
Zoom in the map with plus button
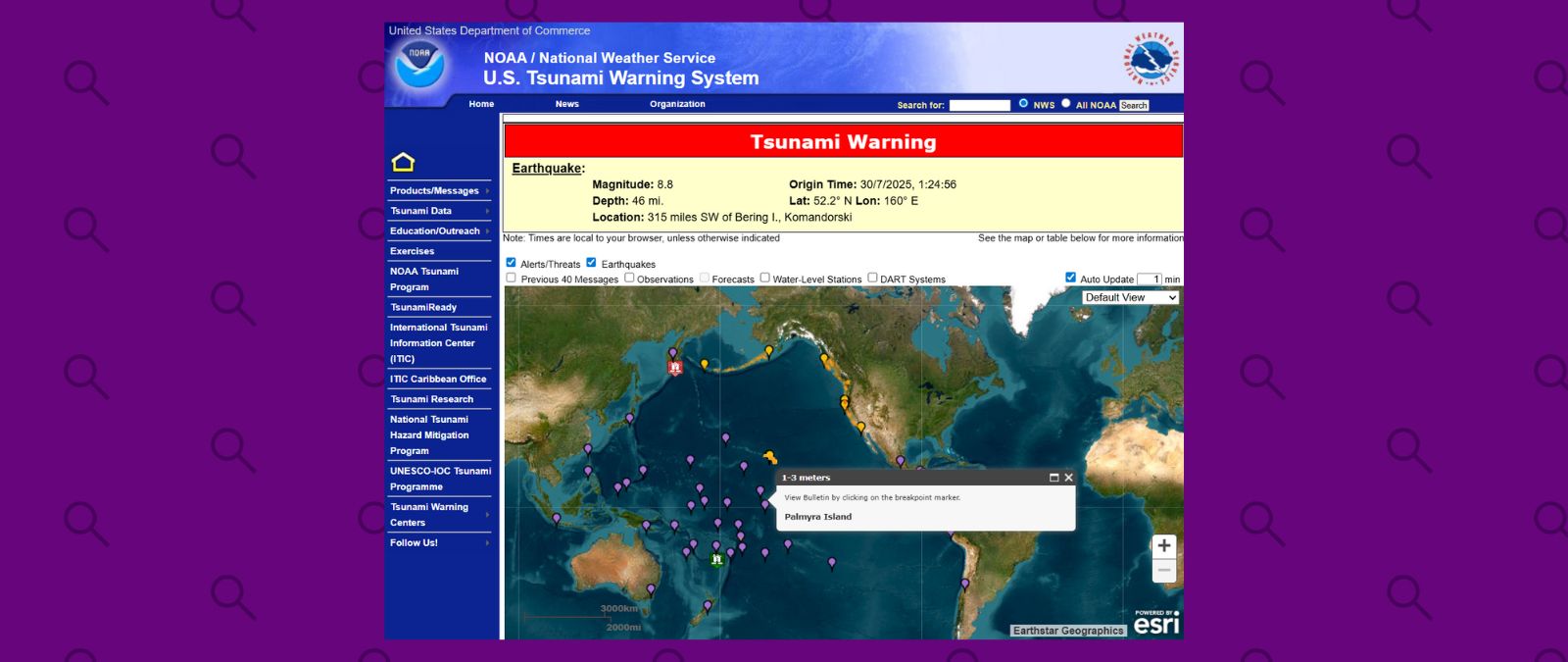1164,546
